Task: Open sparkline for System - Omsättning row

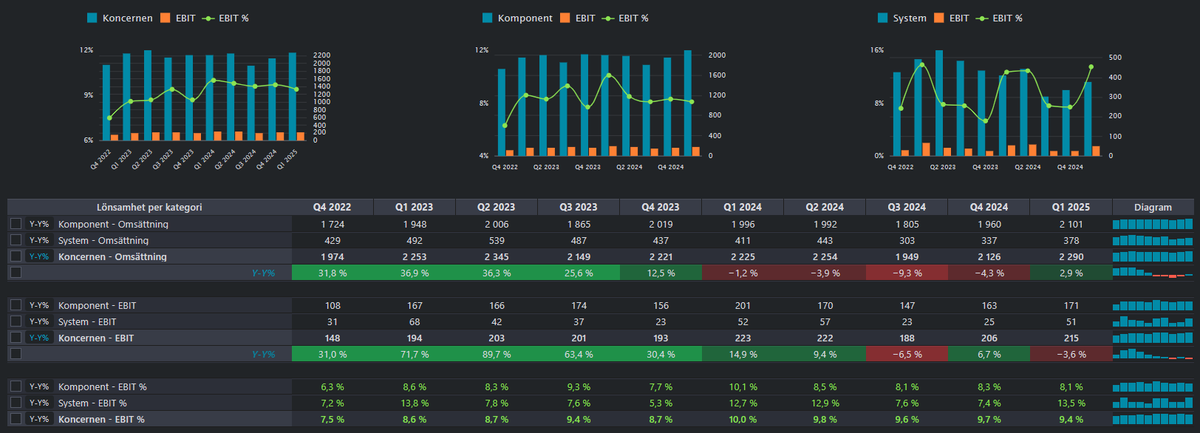Action: coord(1152,241)
